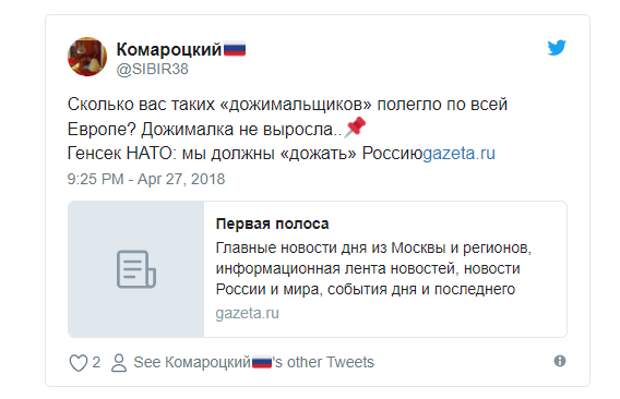620x399 pixels.
Task: Like the tweet with heart icon
Action: [x=78, y=363]
